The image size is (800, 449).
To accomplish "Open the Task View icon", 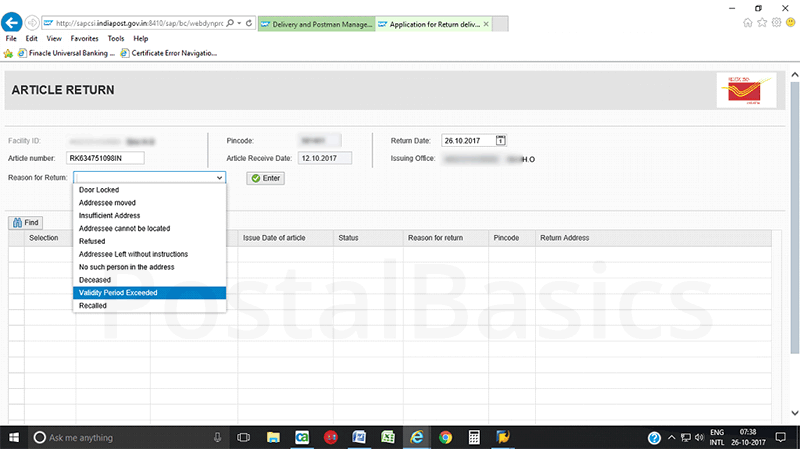I will tap(243, 437).
